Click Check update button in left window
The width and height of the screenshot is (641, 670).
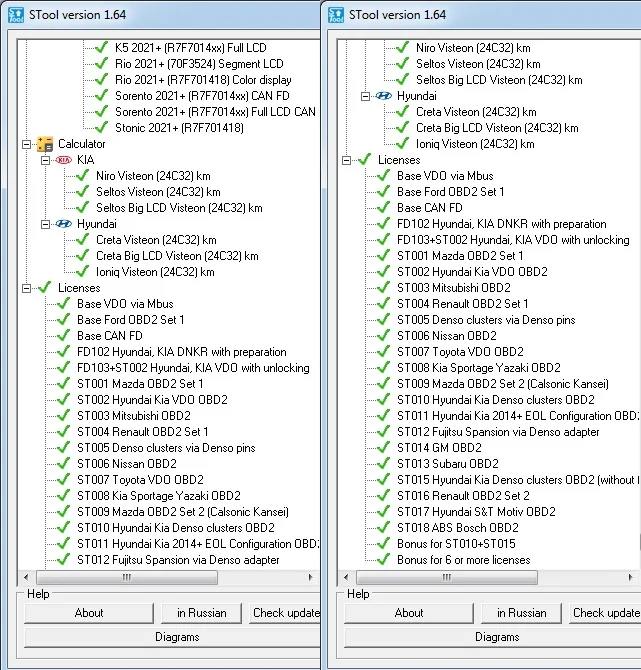pyautogui.click(x=285, y=613)
